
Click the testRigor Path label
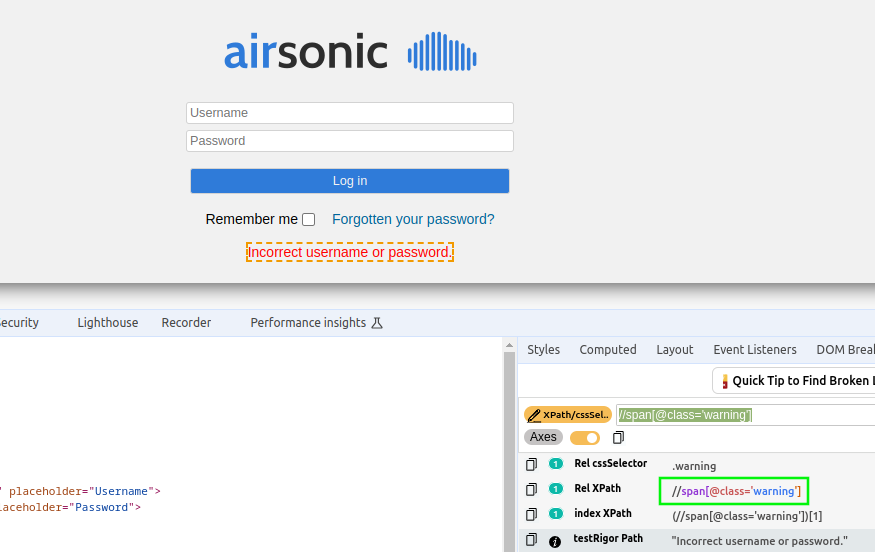(608, 539)
